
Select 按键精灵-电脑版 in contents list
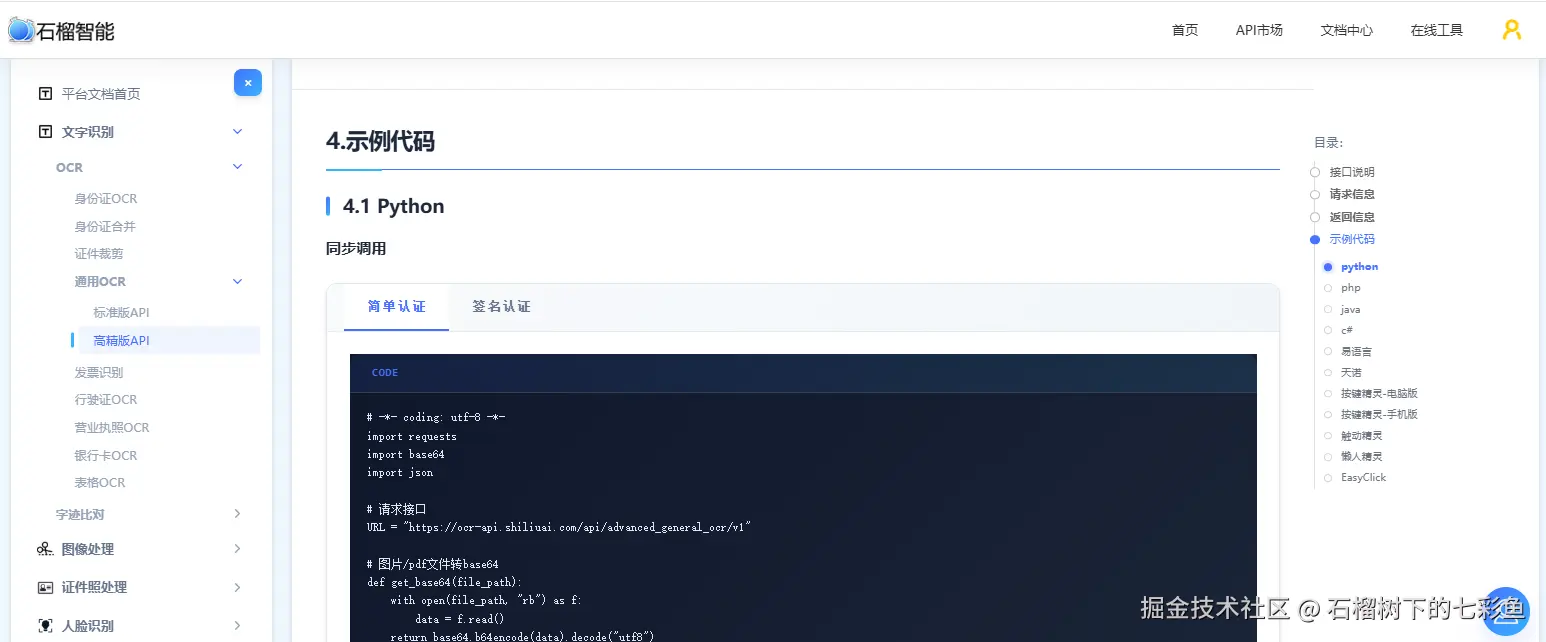1380,394
